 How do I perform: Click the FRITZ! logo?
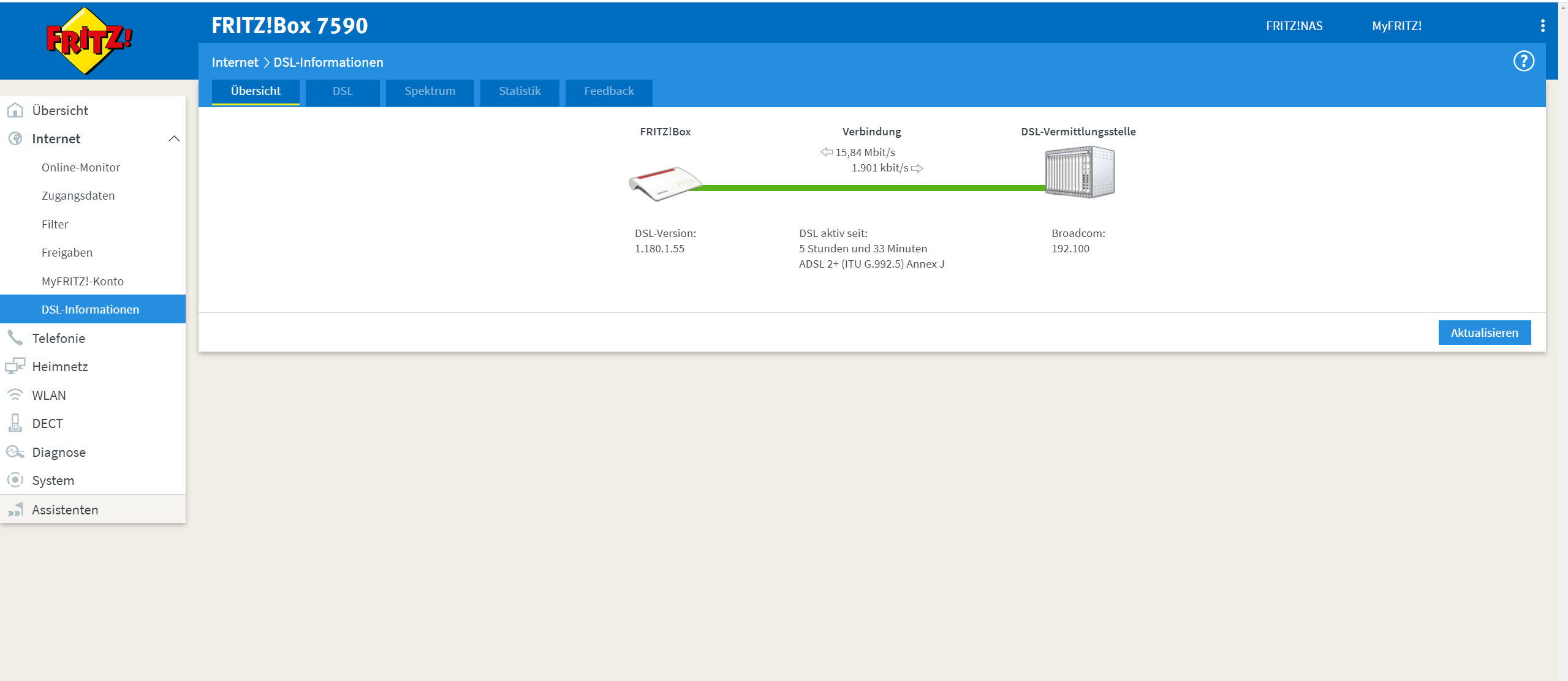tap(89, 41)
